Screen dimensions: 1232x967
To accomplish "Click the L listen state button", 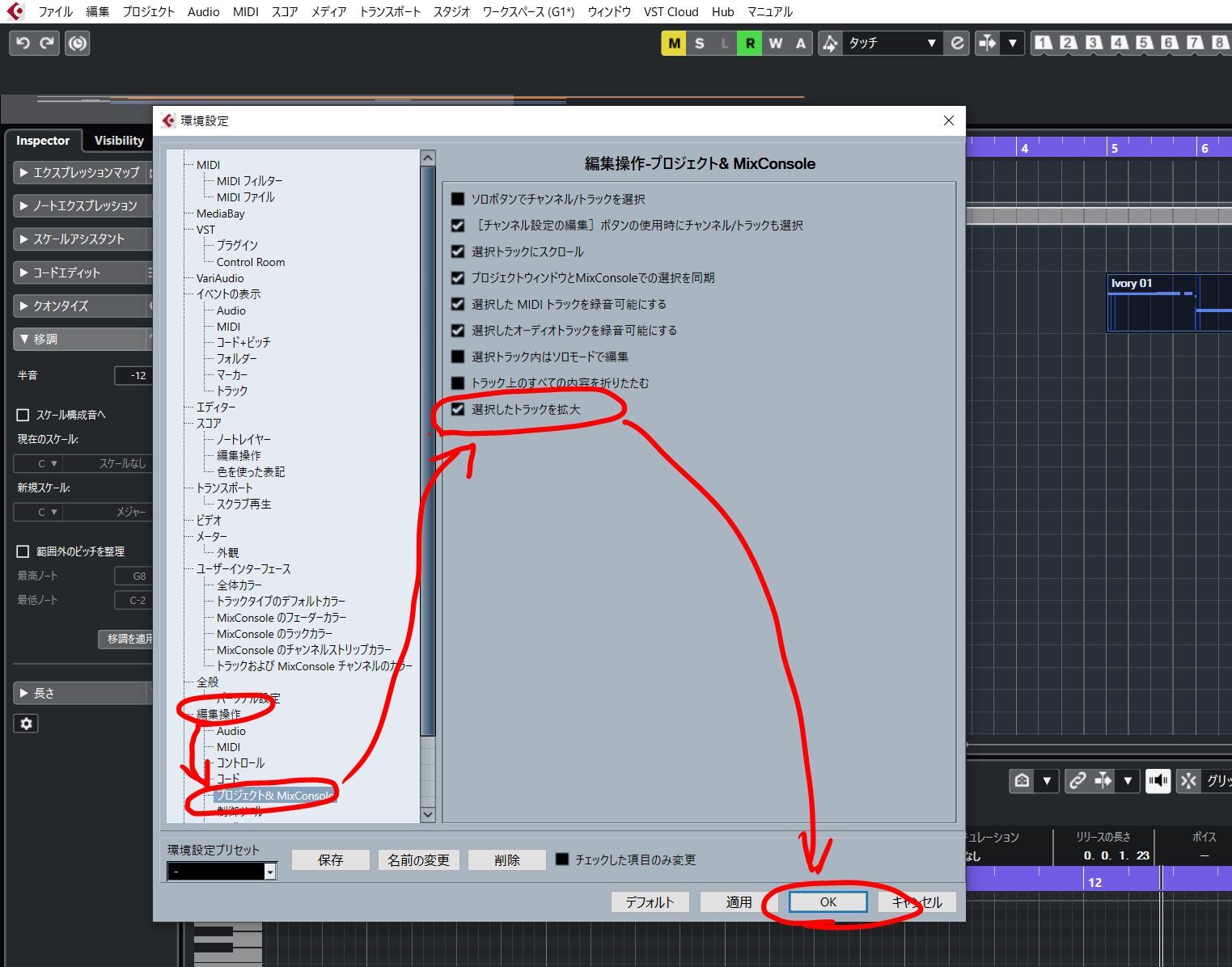I will 725,44.
